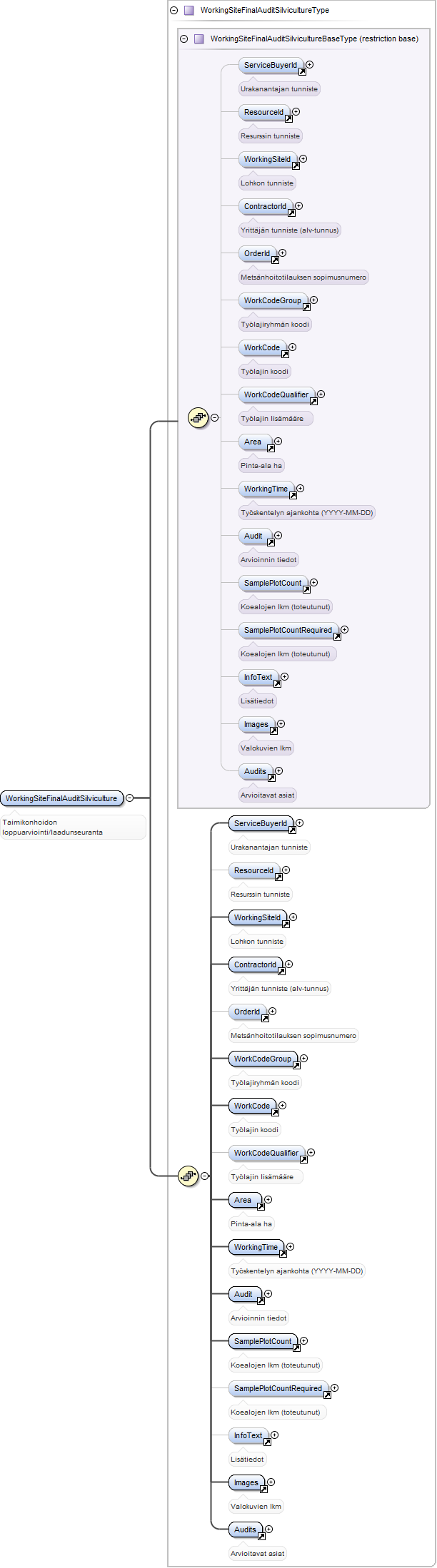This screenshot has width=437, height=1568.
Task: Expand Audit plus in the lower sequence
Action: click(268, 1294)
